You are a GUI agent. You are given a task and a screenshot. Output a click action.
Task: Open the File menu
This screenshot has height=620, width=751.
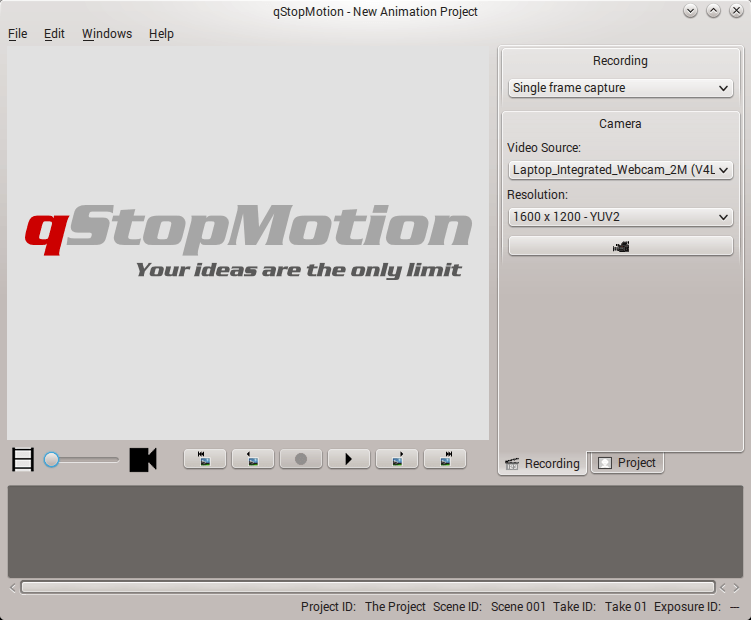[18, 34]
